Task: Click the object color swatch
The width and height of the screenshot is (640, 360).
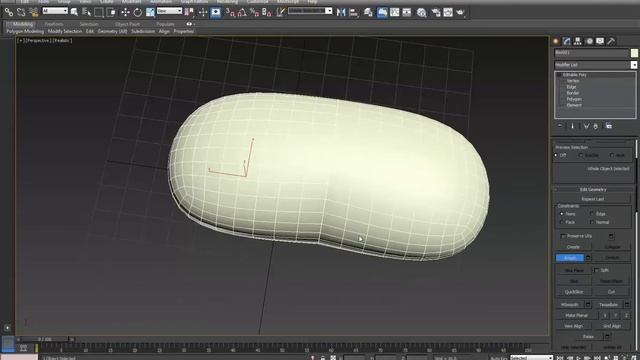Action: coord(634,53)
